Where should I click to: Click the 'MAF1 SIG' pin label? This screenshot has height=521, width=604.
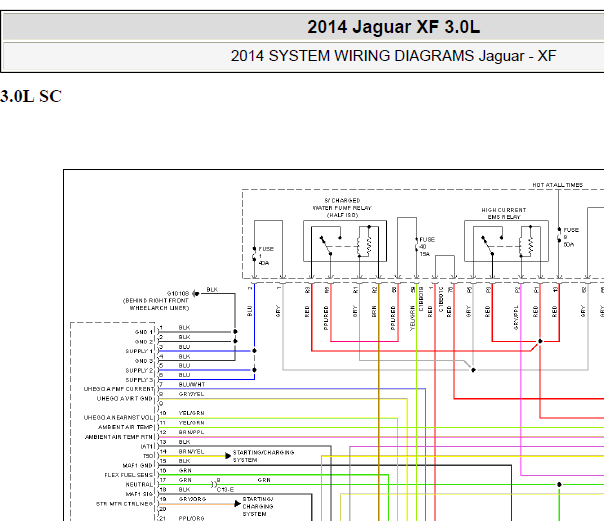pos(139,494)
